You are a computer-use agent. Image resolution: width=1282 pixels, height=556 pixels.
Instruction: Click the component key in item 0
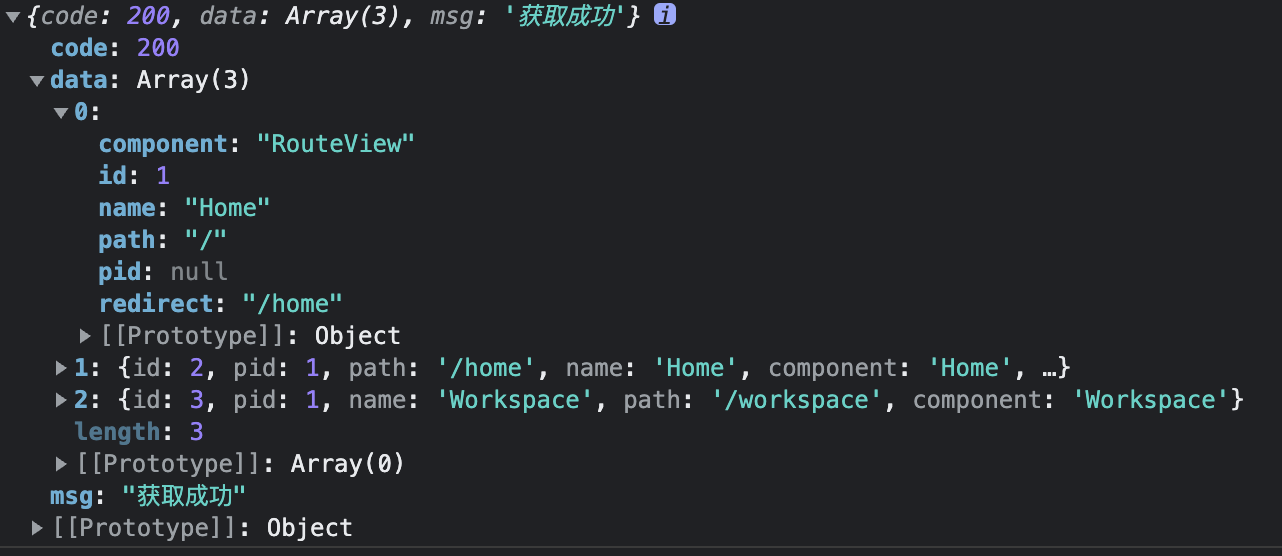pos(164,144)
